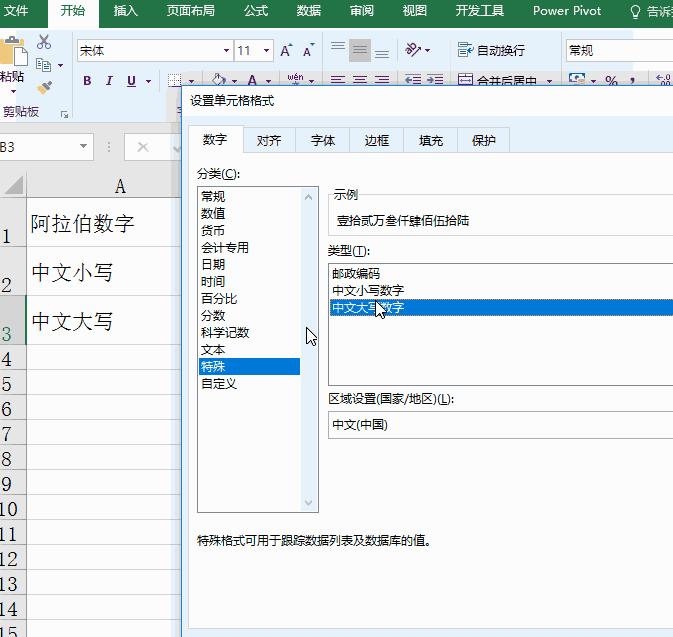
Task: Click the increase indent icon
Action: [x=435, y=80]
